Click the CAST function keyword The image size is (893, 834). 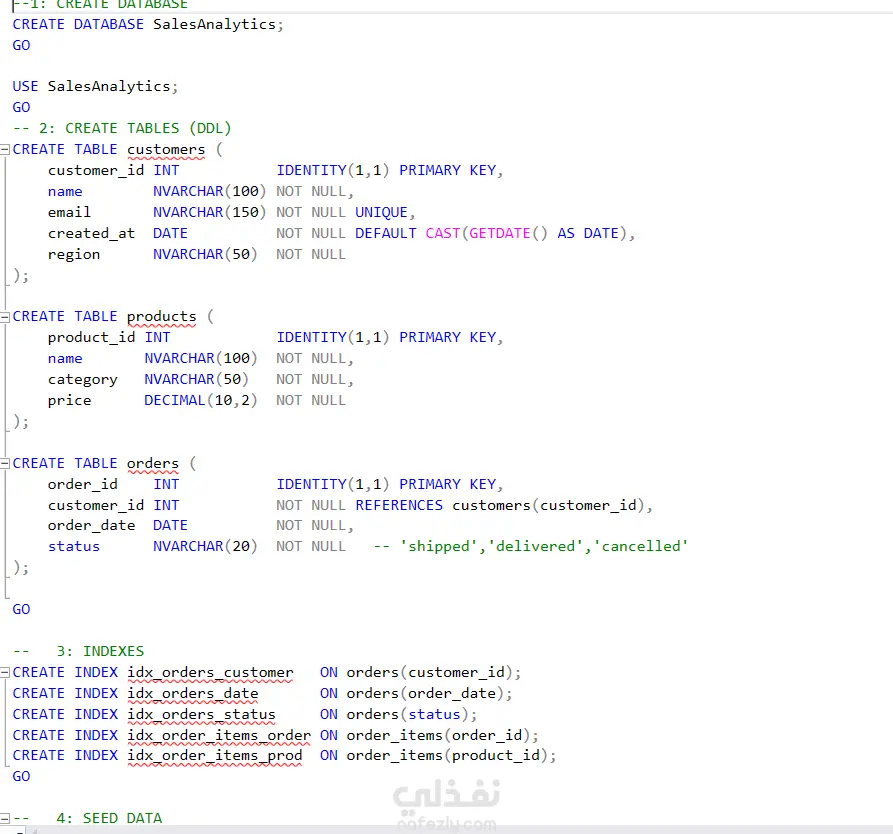pos(443,234)
